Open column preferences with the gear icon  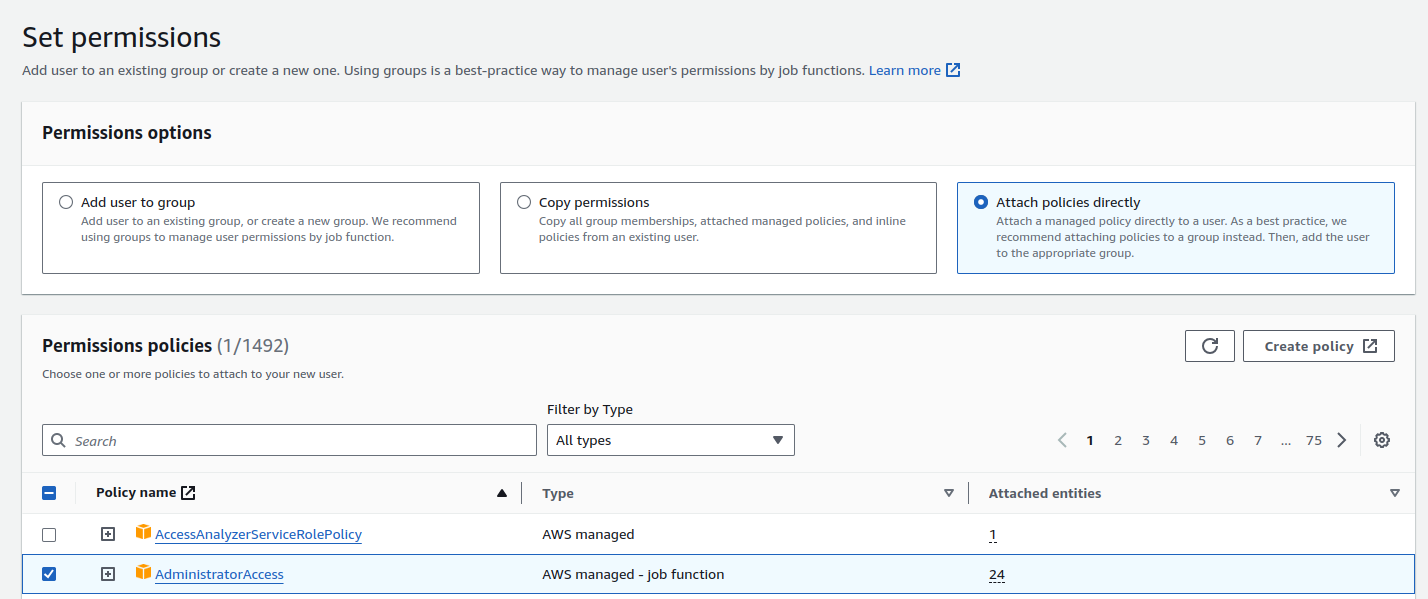1381,440
